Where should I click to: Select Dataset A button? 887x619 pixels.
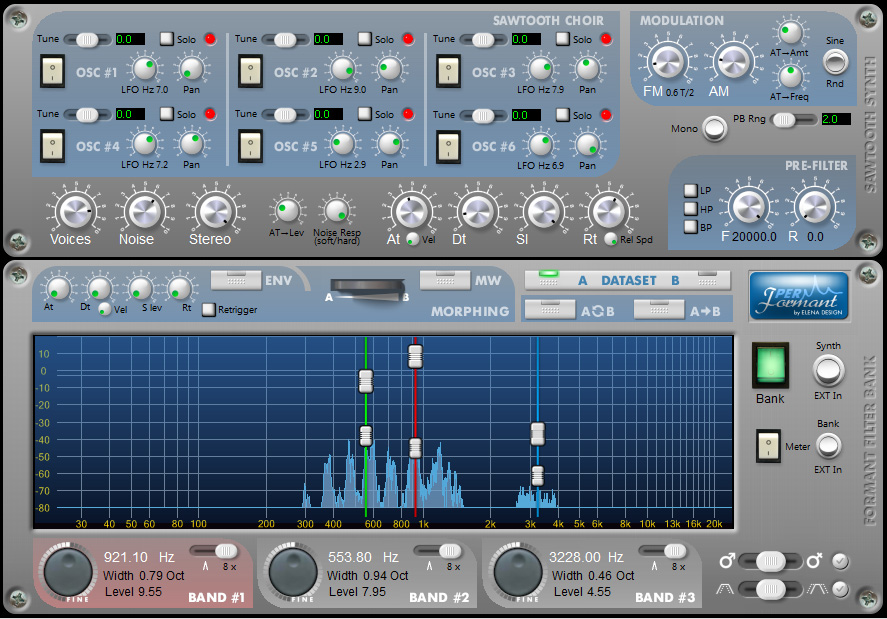tap(548, 280)
